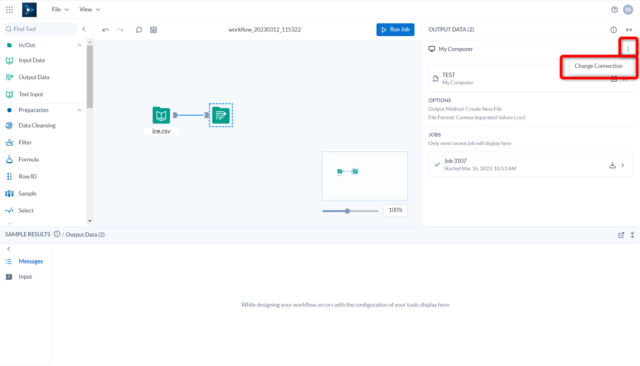Collapse the Sample Results panel
This screenshot has height=366, width=640.
[632, 235]
